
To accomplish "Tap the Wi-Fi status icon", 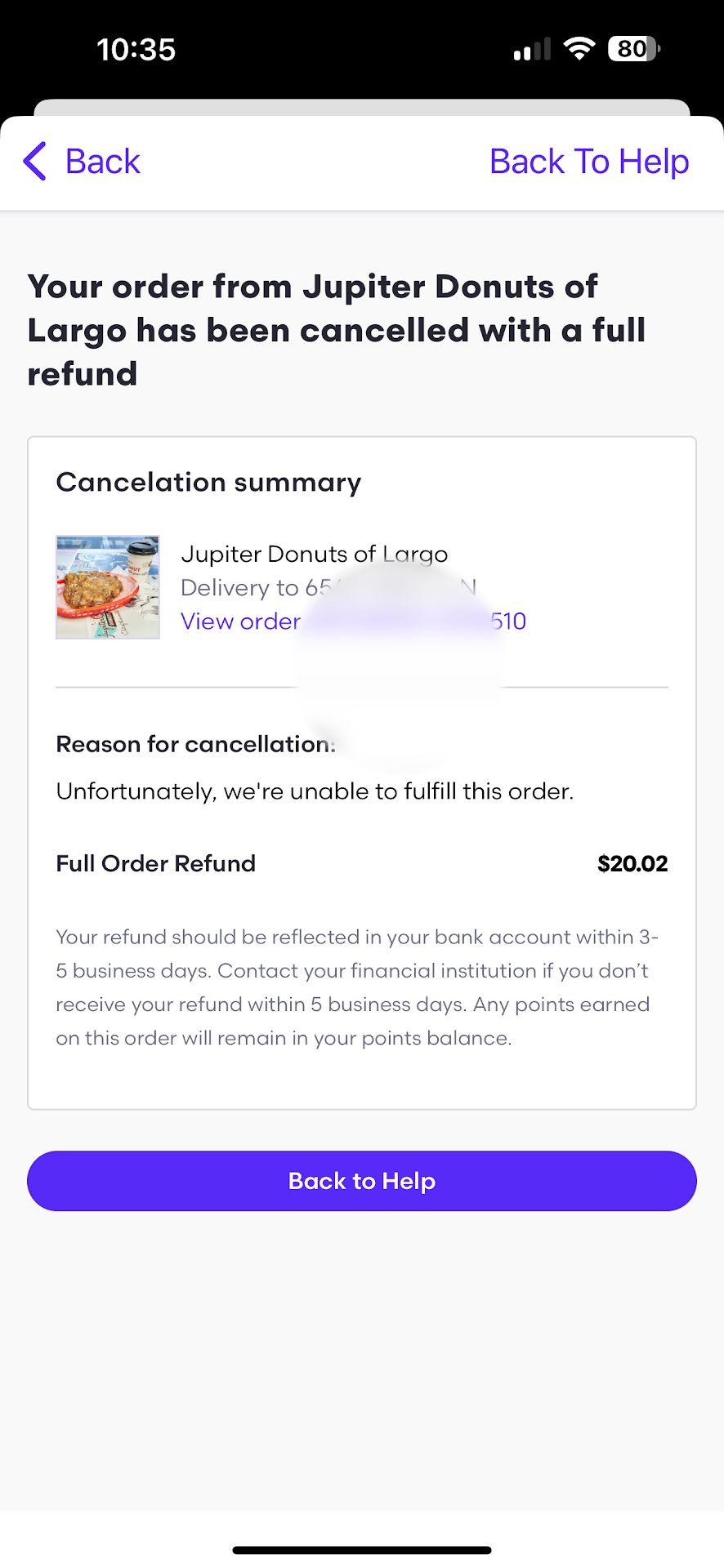I will coord(579,49).
